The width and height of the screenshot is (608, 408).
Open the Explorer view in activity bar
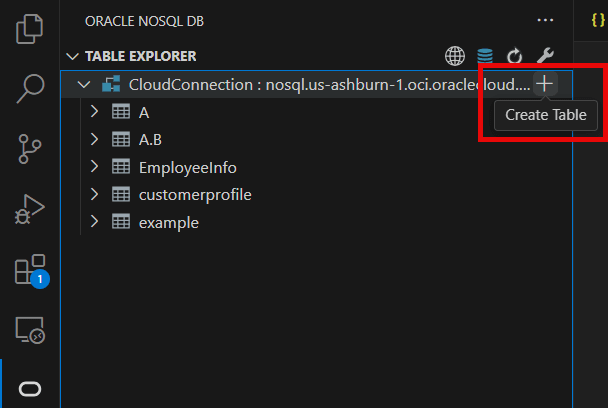(x=30, y=28)
